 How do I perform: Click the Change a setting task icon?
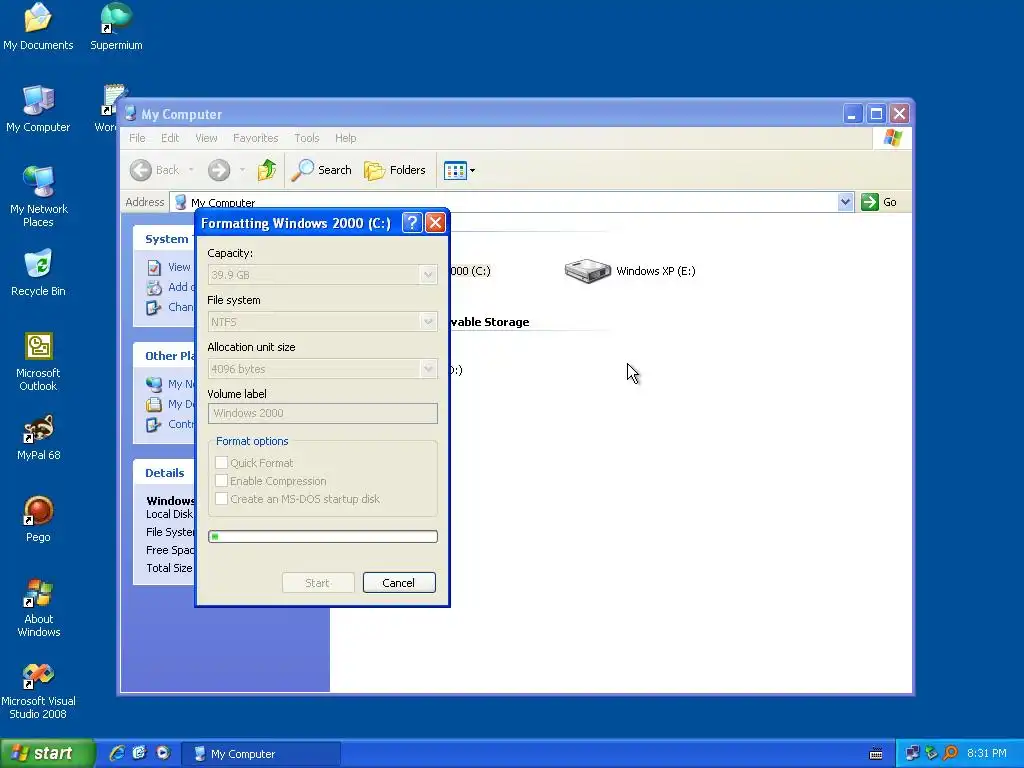click(x=154, y=308)
